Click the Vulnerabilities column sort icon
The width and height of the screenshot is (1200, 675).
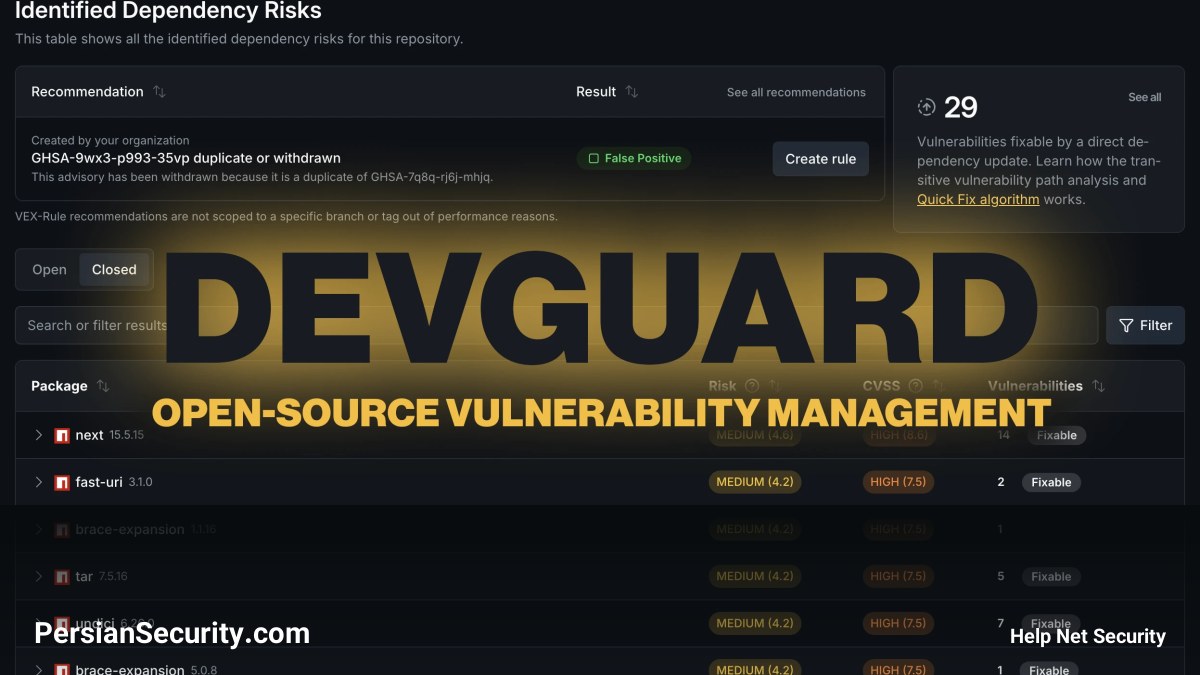pos(1098,386)
